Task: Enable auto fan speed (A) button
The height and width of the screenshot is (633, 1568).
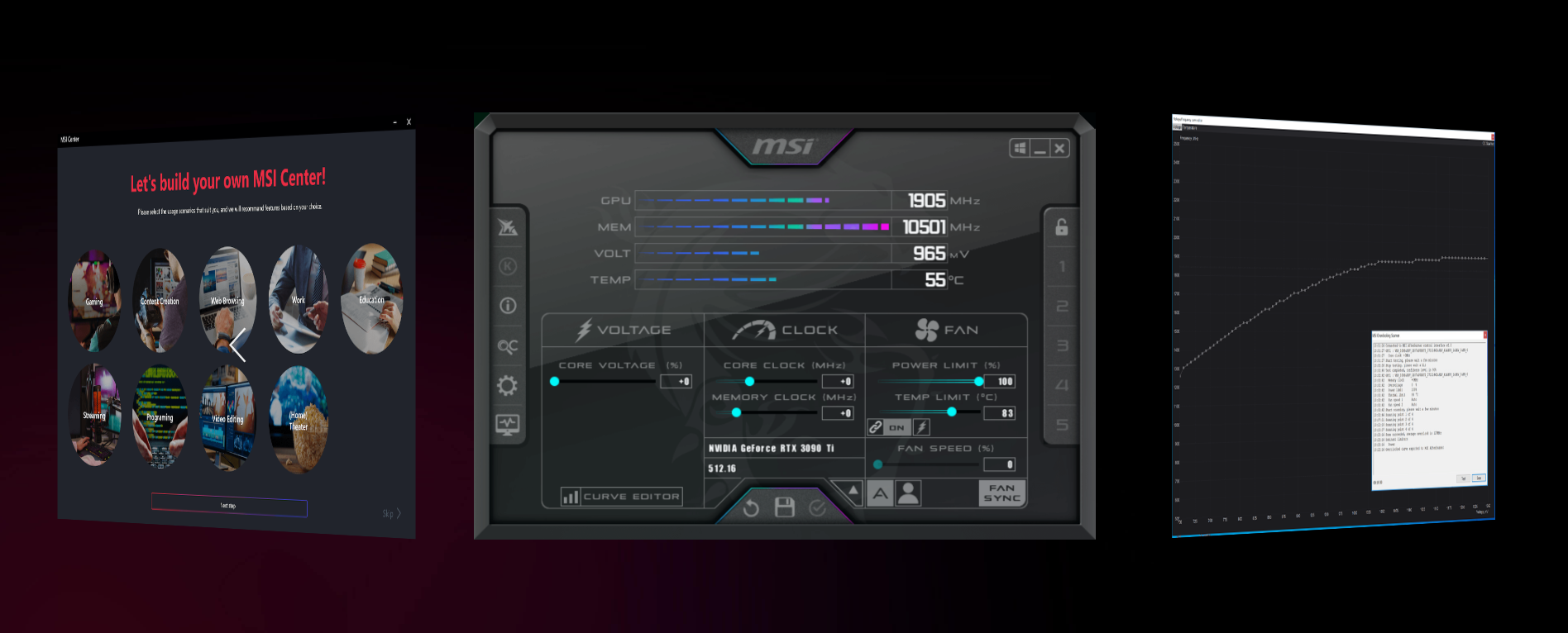Action: [881, 493]
